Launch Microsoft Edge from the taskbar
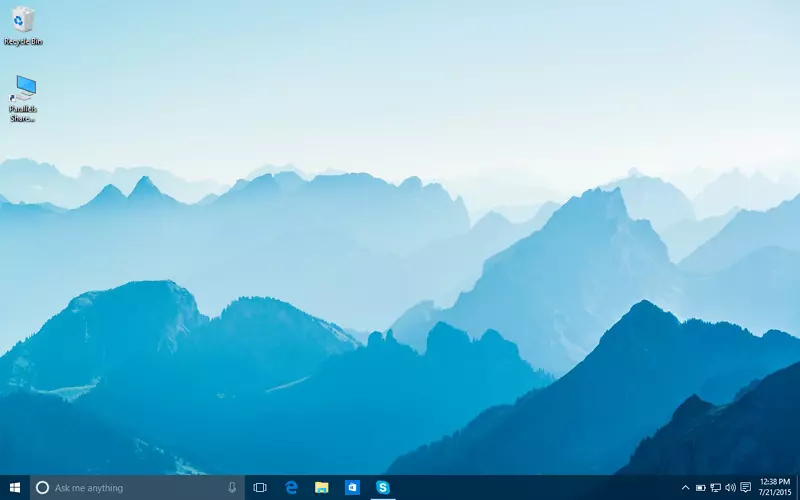The height and width of the screenshot is (500, 800). click(x=291, y=488)
